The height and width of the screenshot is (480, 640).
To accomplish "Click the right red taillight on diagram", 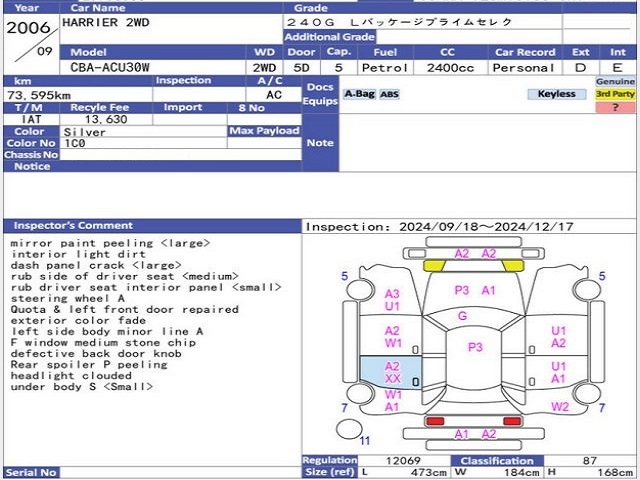I will point(512,420).
